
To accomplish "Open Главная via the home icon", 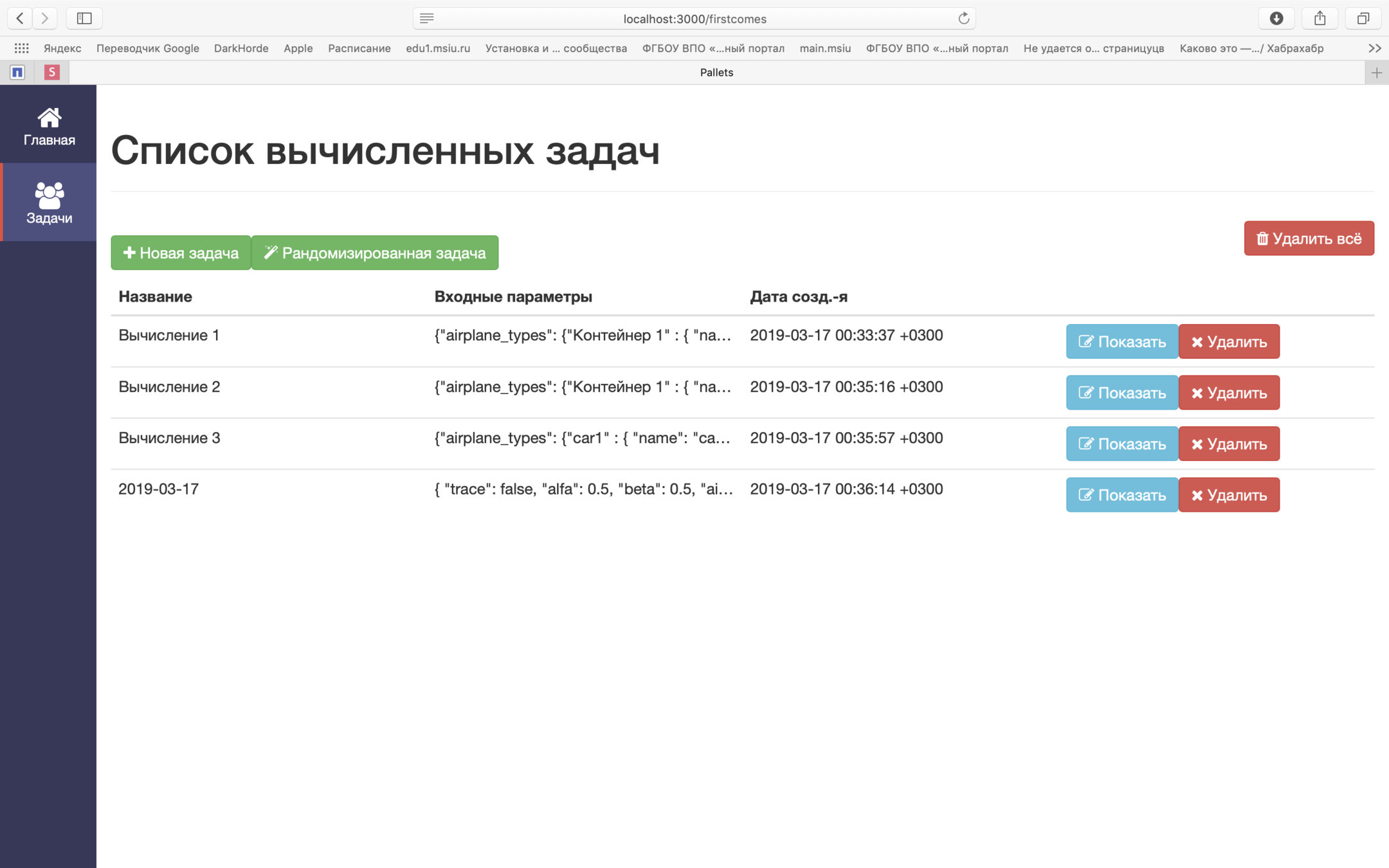I will pyautogui.click(x=49, y=118).
